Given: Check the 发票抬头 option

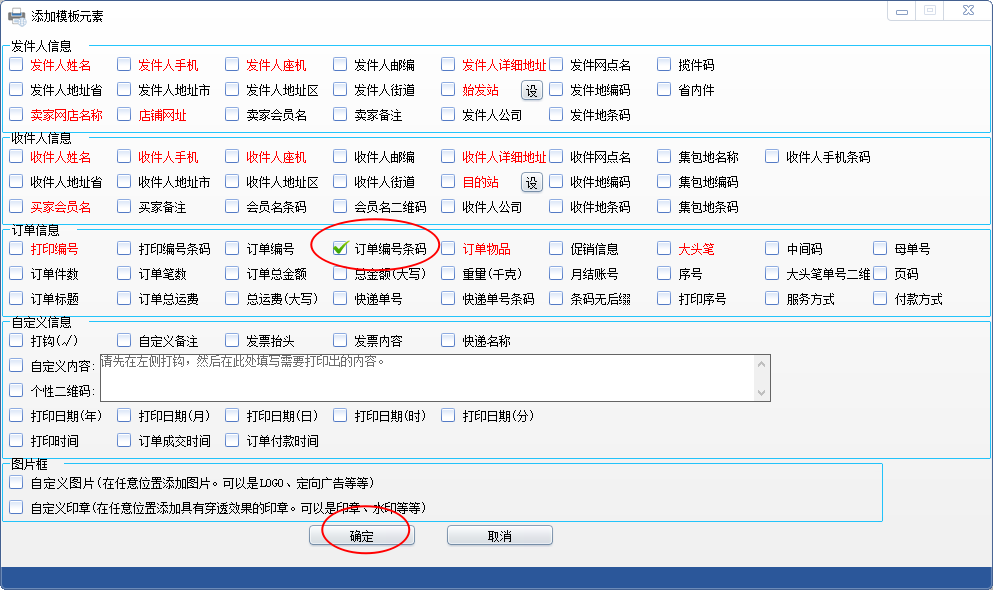Looking at the screenshot, I should pos(231,340).
